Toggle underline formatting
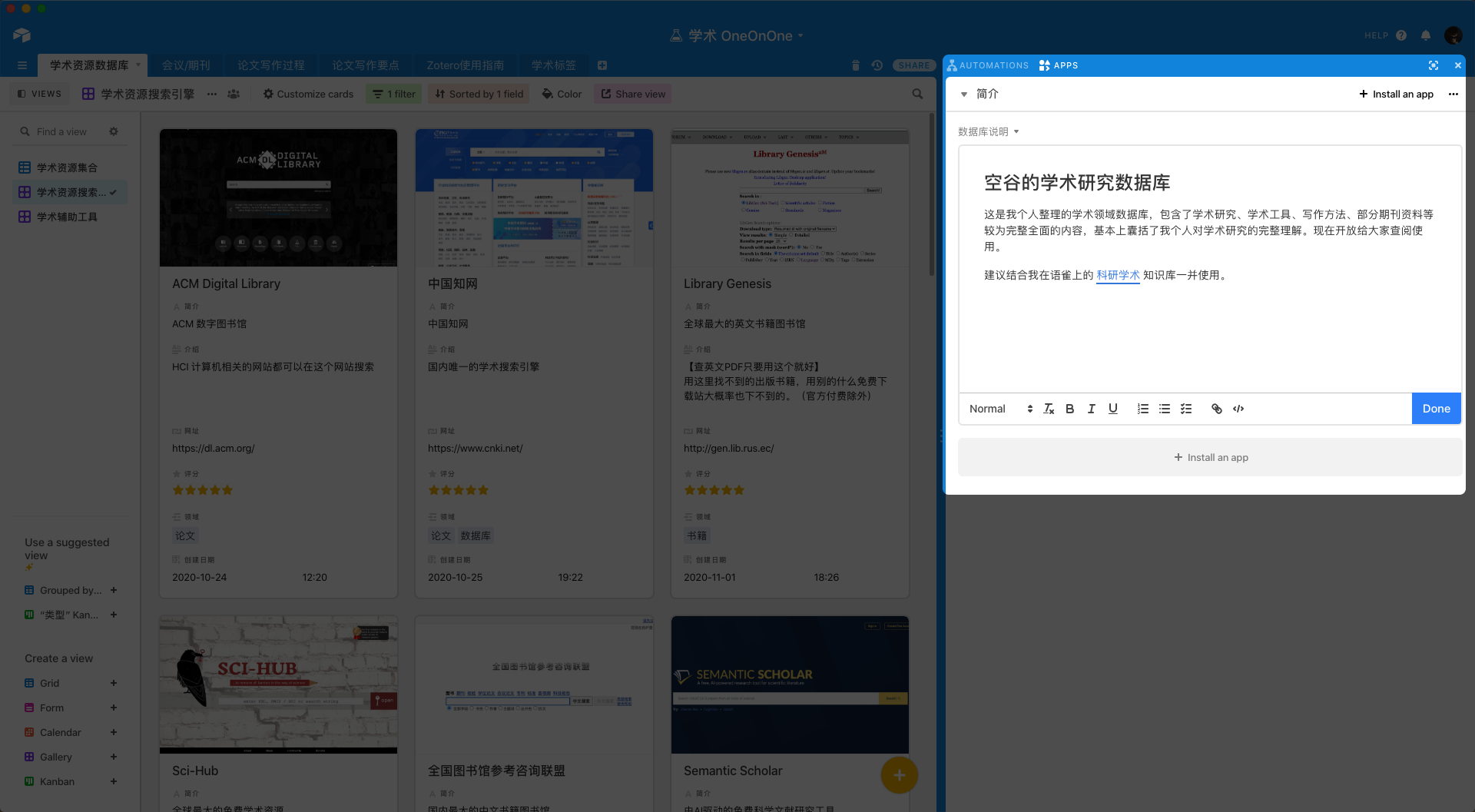1475x812 pixels. click(x=1112, y=409)
